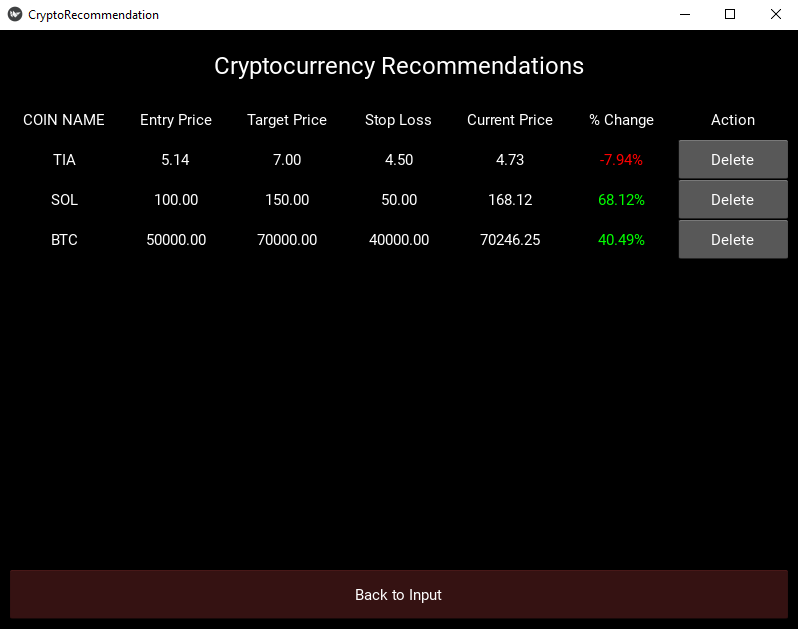Viewport: 798px width, 629px height.
Task: Select the Current Price column header
Action: pos(510,120)
